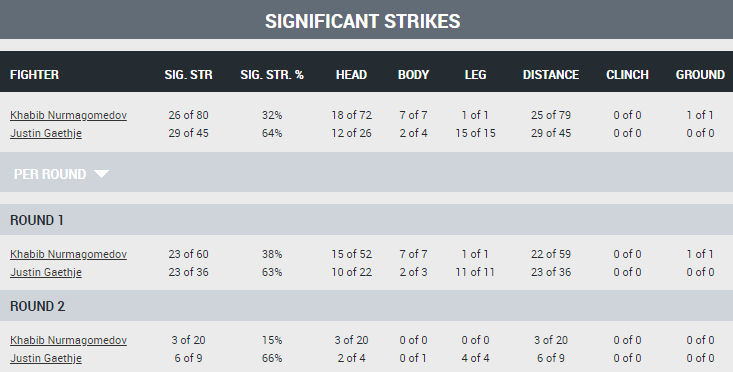This screenshot has height=372, width=733.
Task: Select the ROUND 1 section heading
Action: [36, 220]
